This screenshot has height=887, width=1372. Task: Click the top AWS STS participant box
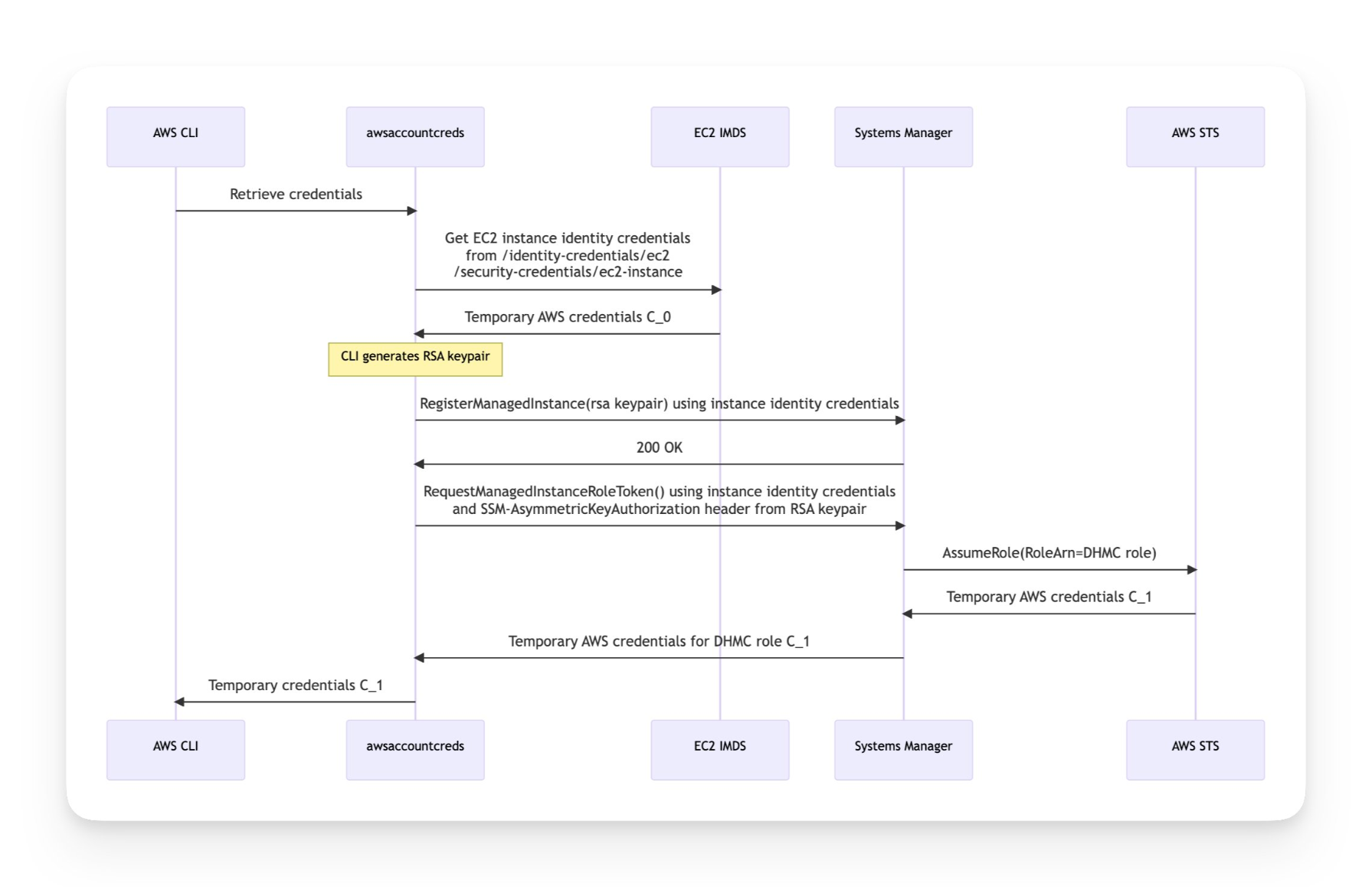pyautogui.click(x=1194, y=136)
